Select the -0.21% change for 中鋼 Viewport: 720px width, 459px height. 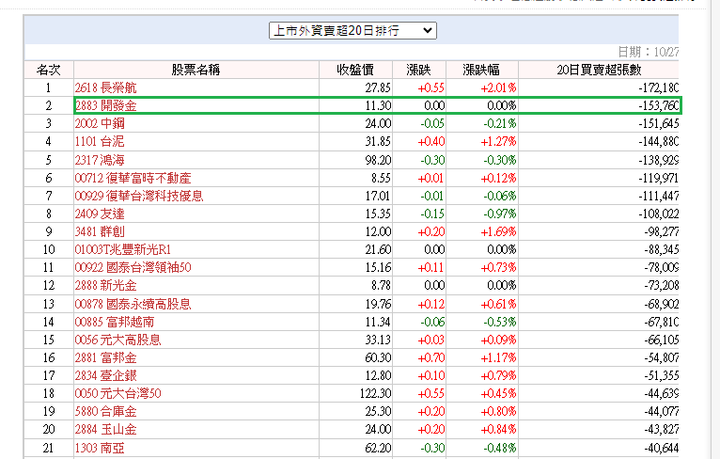[500, 123]
